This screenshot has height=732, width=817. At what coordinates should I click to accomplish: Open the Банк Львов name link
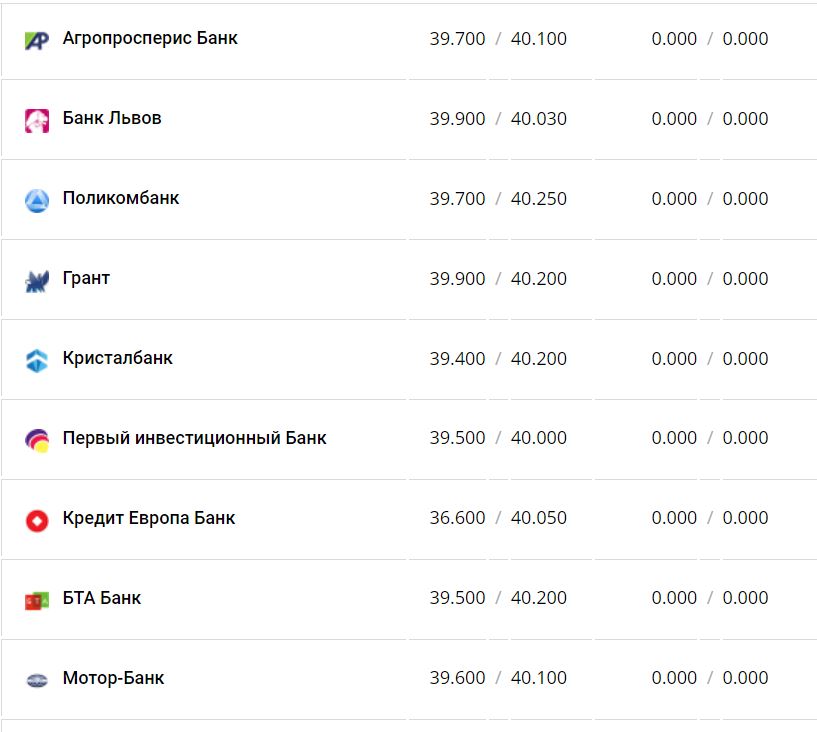[112, 119]
